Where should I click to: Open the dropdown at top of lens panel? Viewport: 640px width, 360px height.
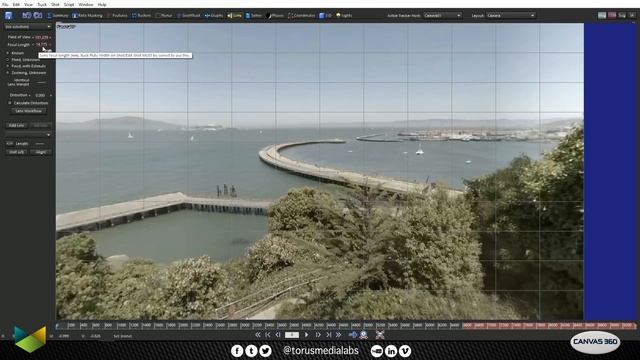click(28, 27)
